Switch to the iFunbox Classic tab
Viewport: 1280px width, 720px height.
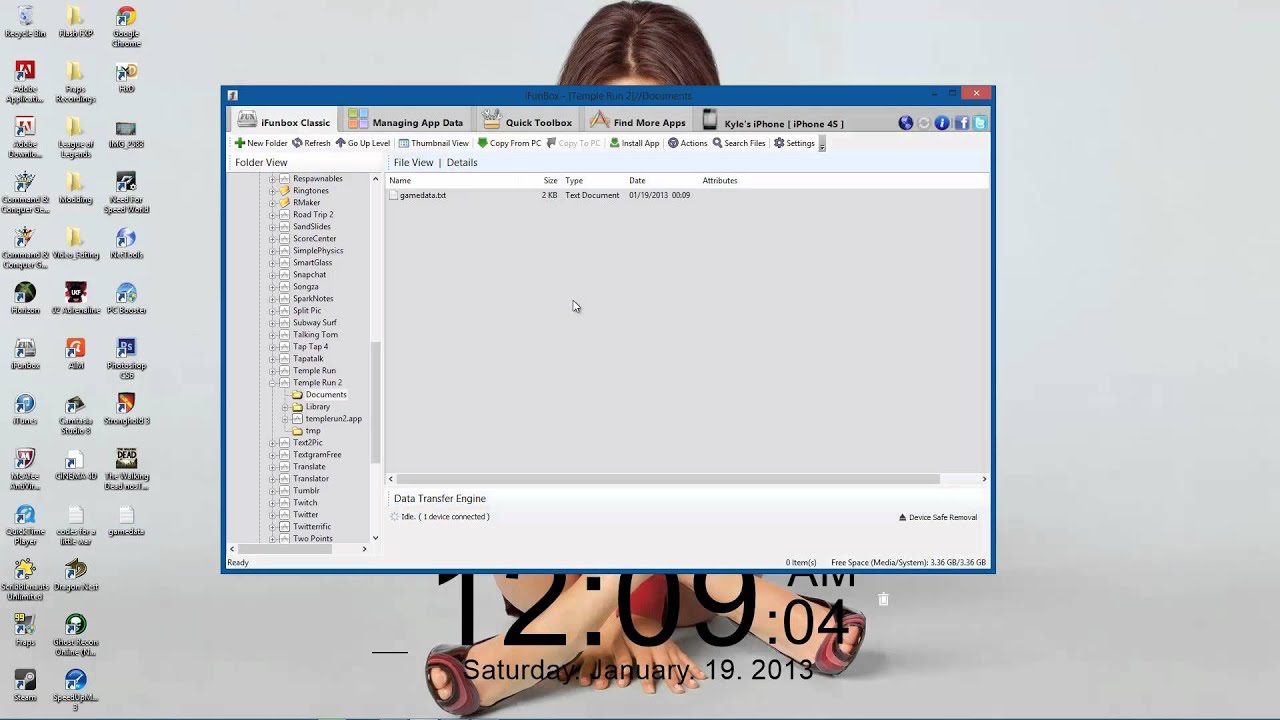tap(284, 122)
